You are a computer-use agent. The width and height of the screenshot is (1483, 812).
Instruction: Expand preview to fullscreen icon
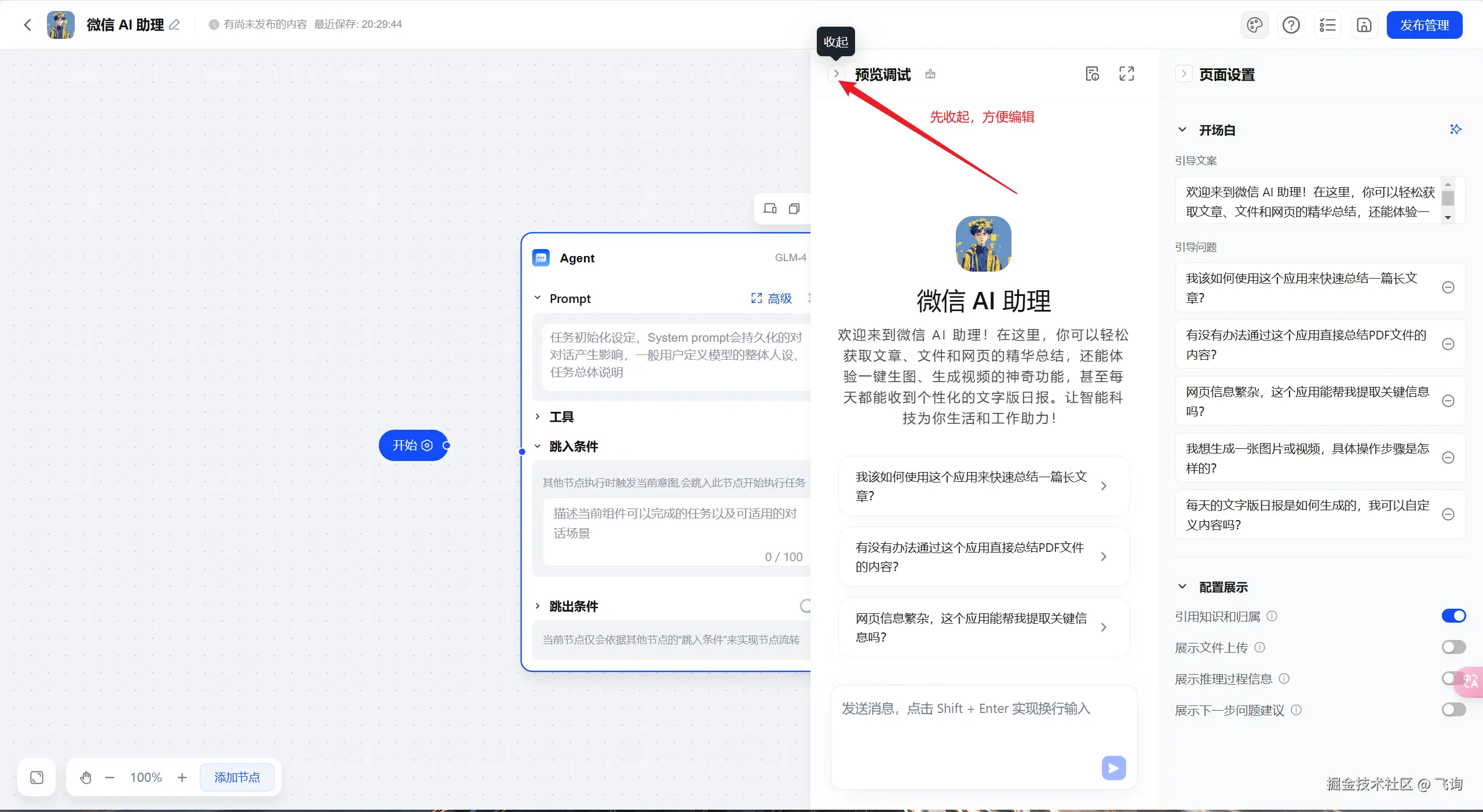(1126, 74)
